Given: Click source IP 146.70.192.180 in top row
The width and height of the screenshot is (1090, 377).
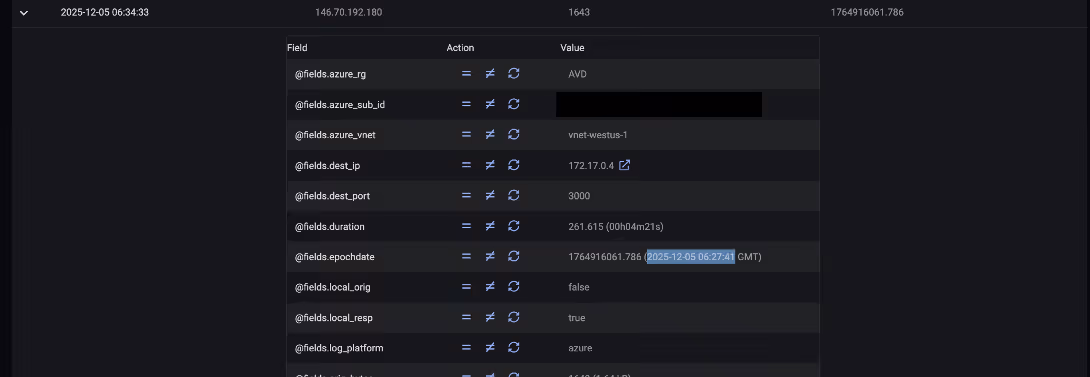Looking at the screenshot, I should (348, 13).
